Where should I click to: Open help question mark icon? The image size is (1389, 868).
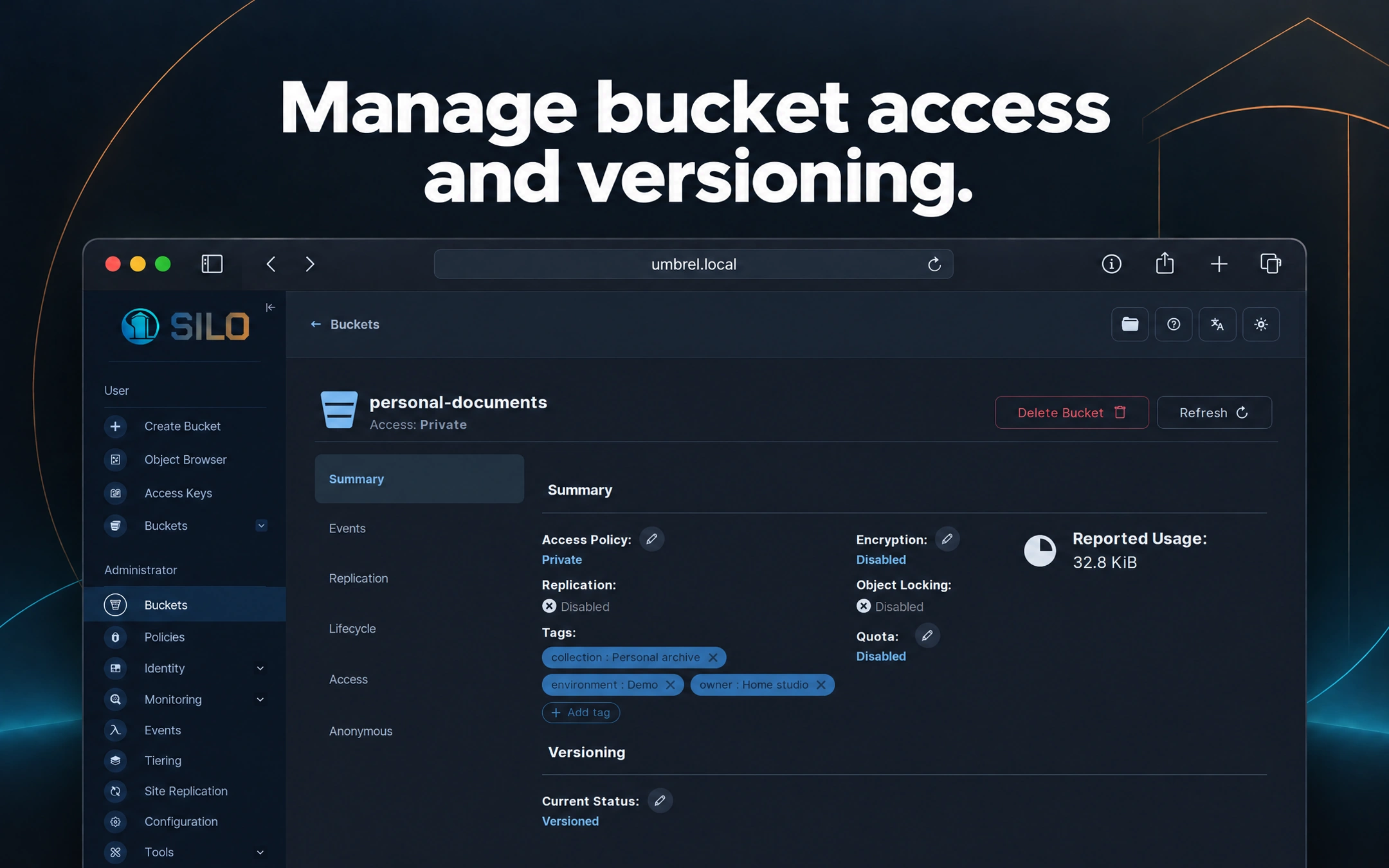1174,324
